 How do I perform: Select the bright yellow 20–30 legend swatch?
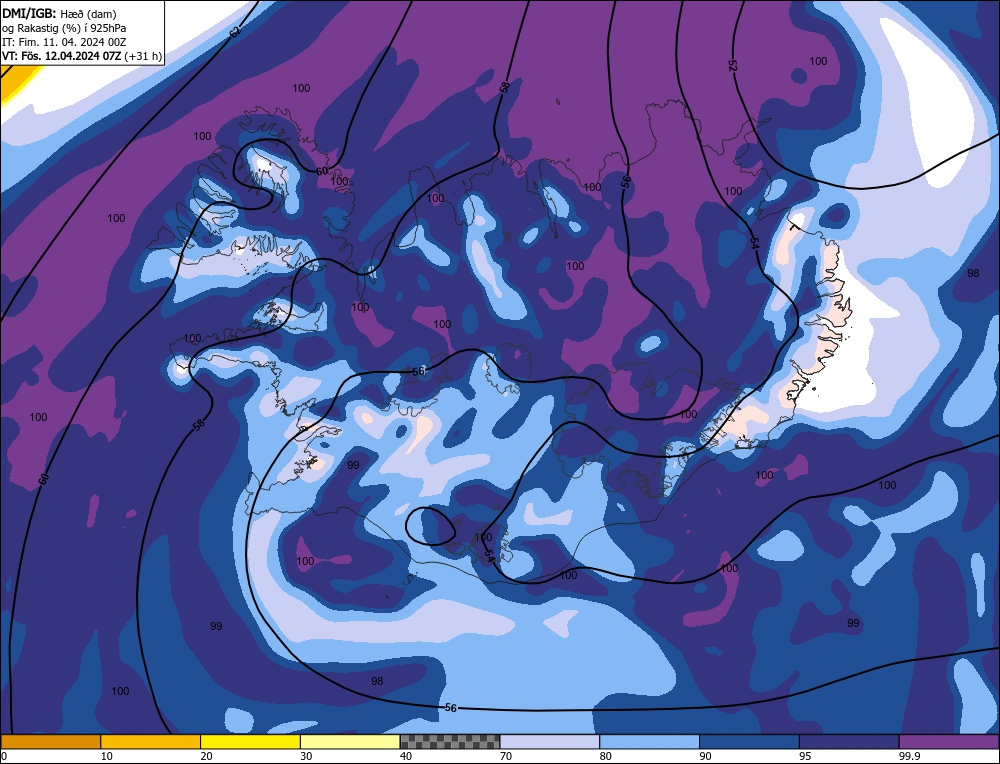tap(250, 741)
